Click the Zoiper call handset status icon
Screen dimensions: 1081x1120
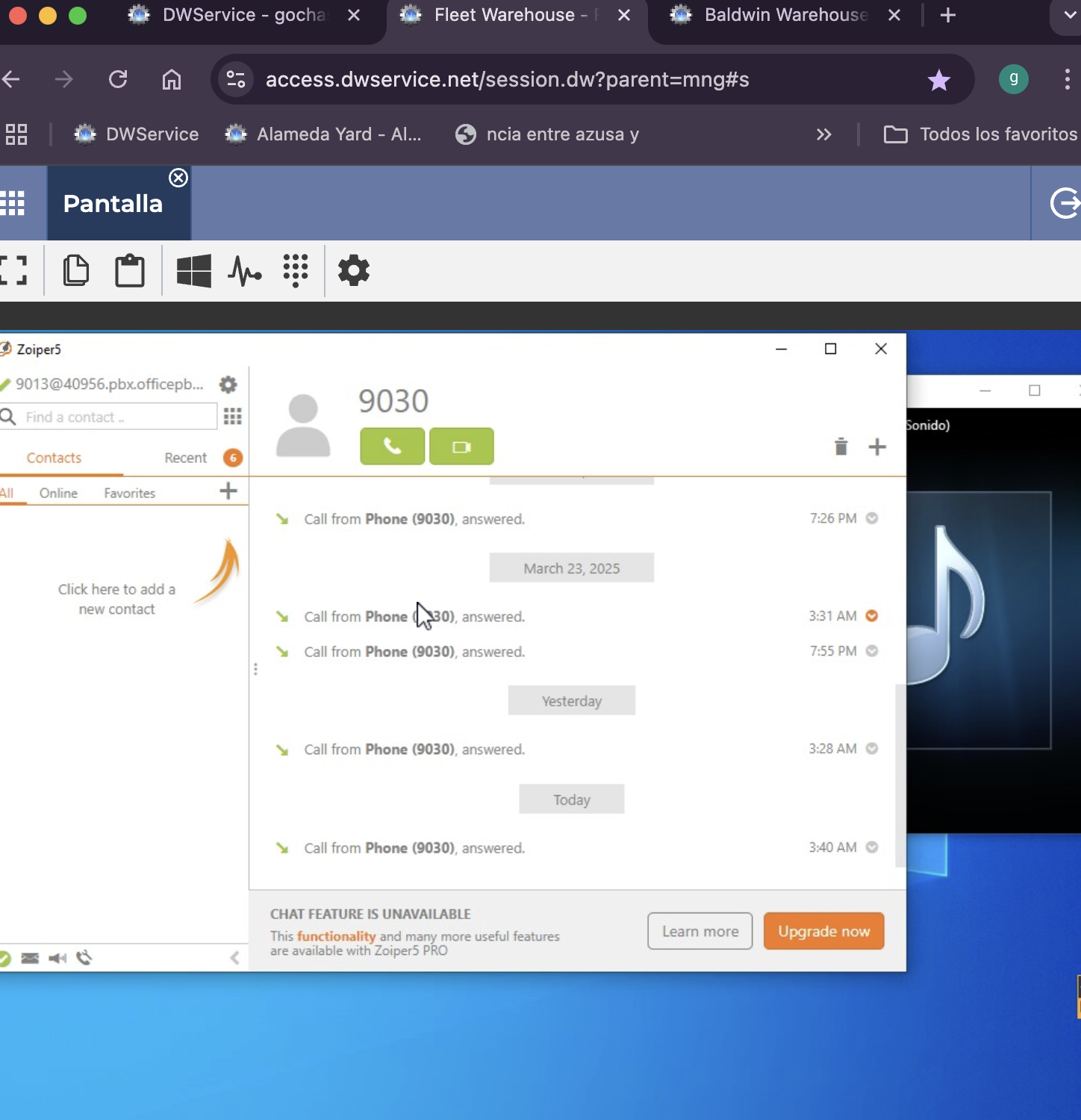tap(84, 958)
